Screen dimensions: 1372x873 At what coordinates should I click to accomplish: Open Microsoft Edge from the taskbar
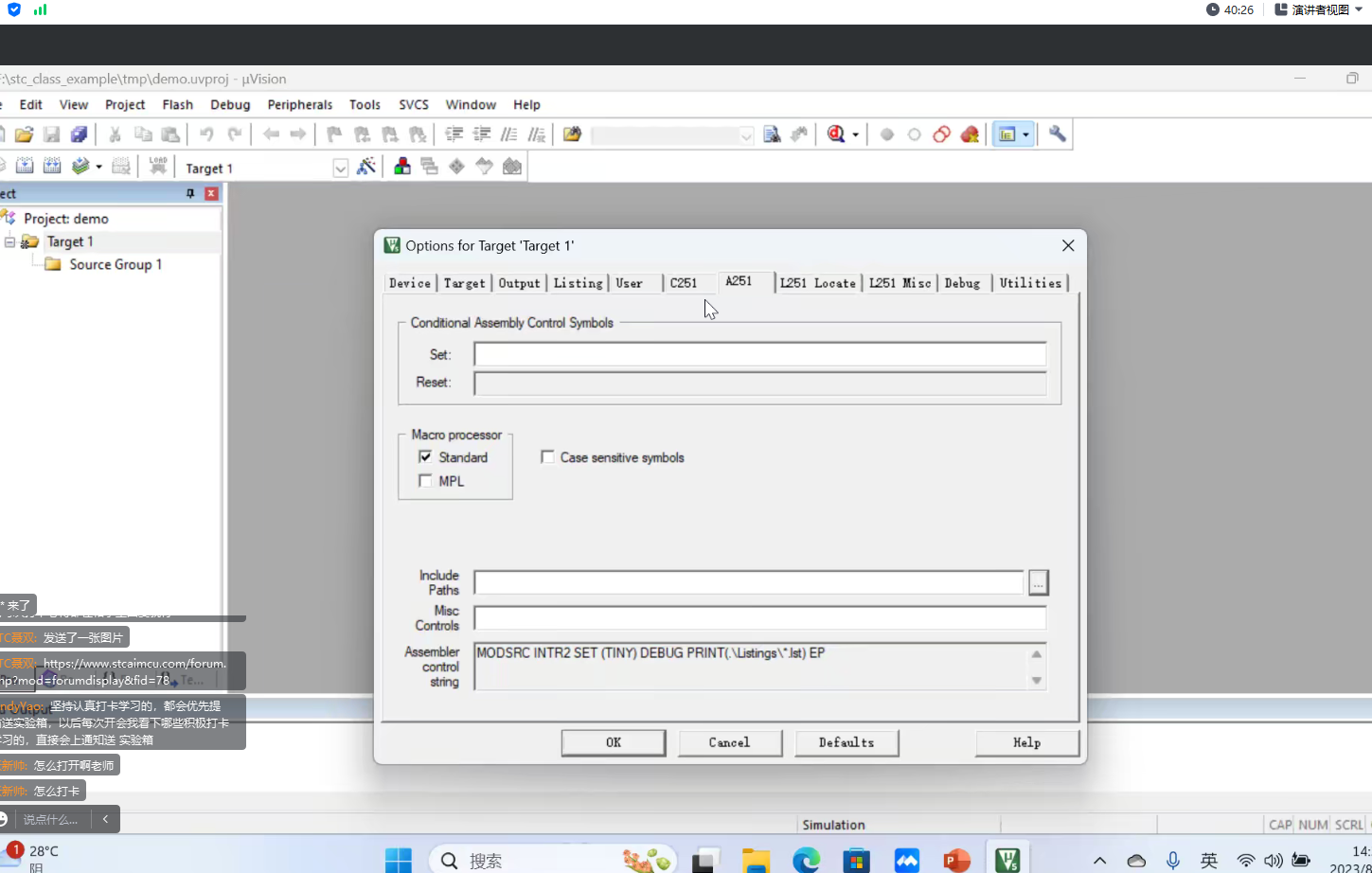click(x=806, y=860)
